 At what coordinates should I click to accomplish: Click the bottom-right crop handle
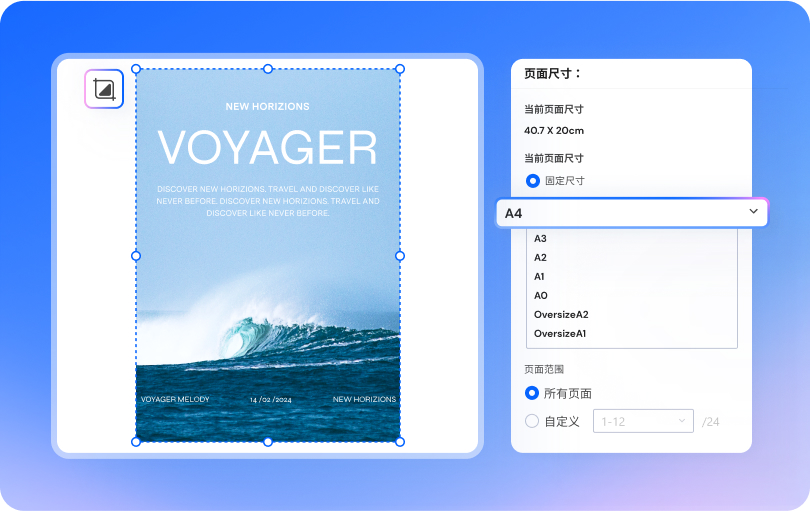pyautogui.click(x=400, y=441)
